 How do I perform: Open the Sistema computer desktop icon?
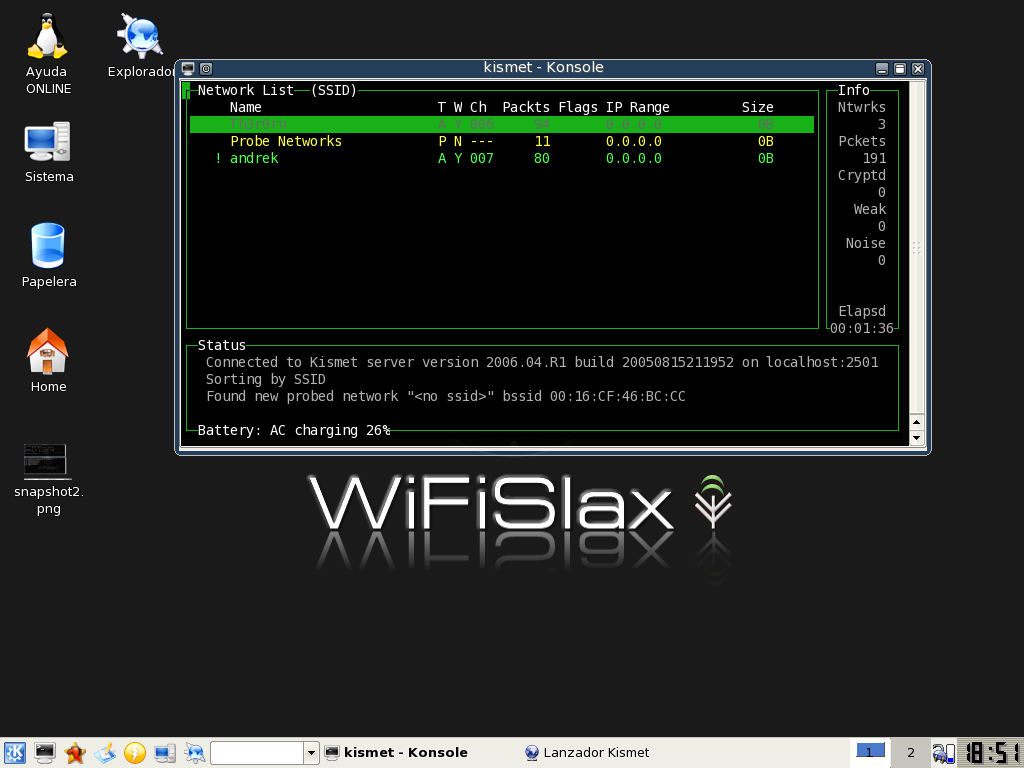(x=48, y=142)
